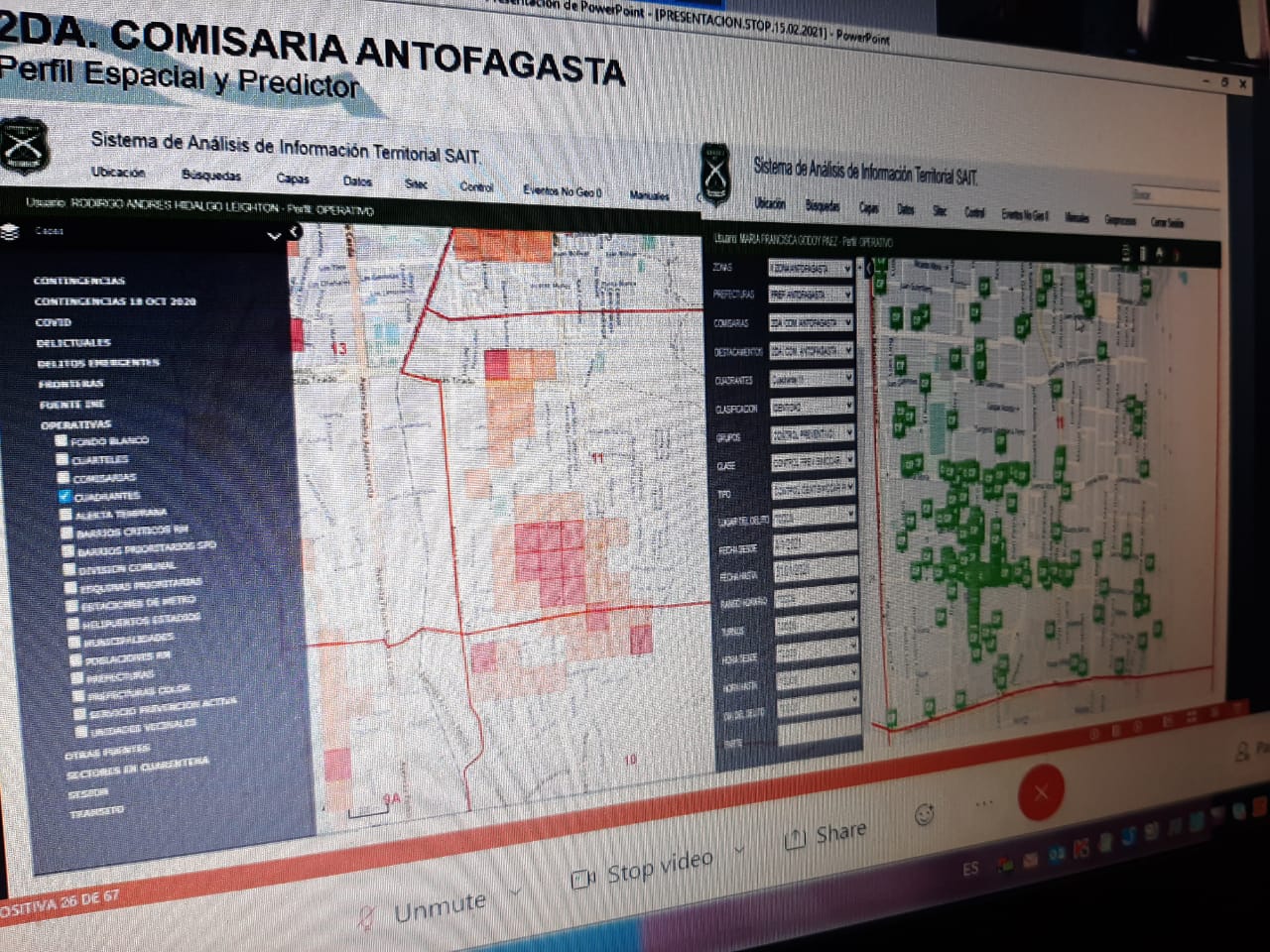Uncheck the Cuadrantes layer checkbox
This screenshot has width=1270, height=952.
[x=65, y=495]
